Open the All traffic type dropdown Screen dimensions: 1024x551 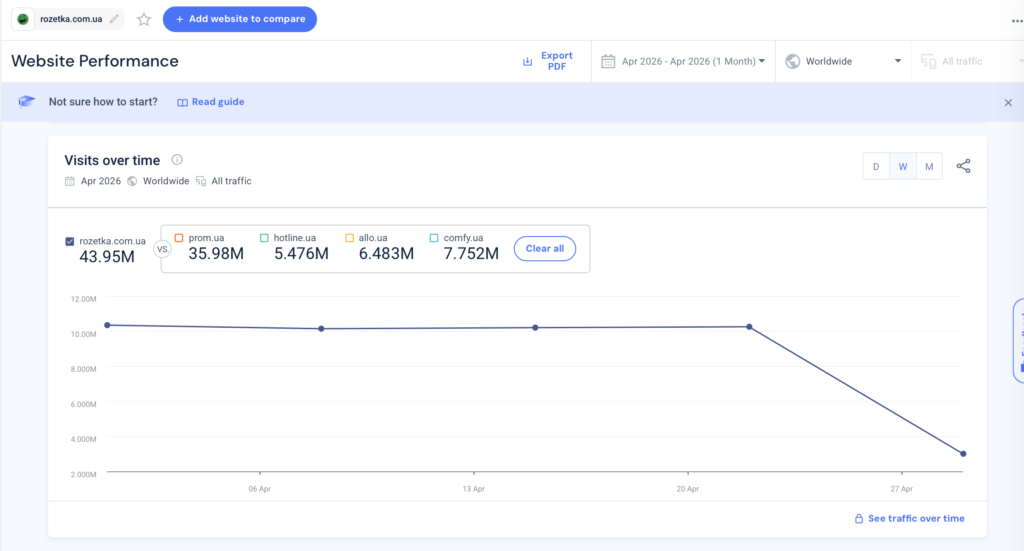pos(968,61)
